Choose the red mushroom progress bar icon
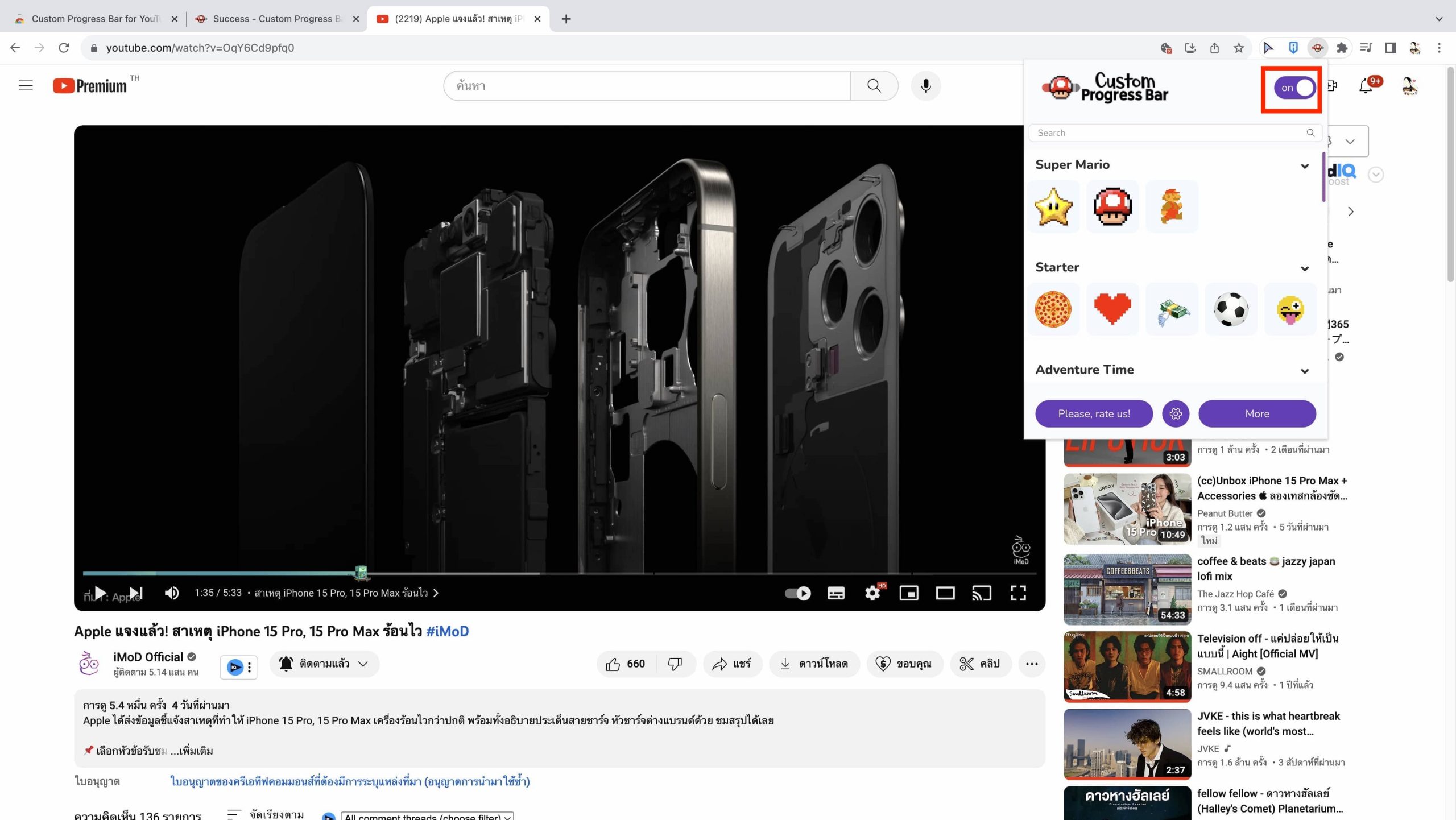The height and width of the screenshot is (820, 1456). (x=1112, y=206)
